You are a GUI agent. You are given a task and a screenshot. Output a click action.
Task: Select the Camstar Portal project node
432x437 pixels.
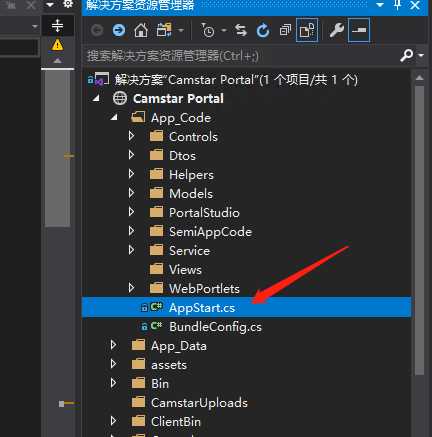tap(178, 99)
